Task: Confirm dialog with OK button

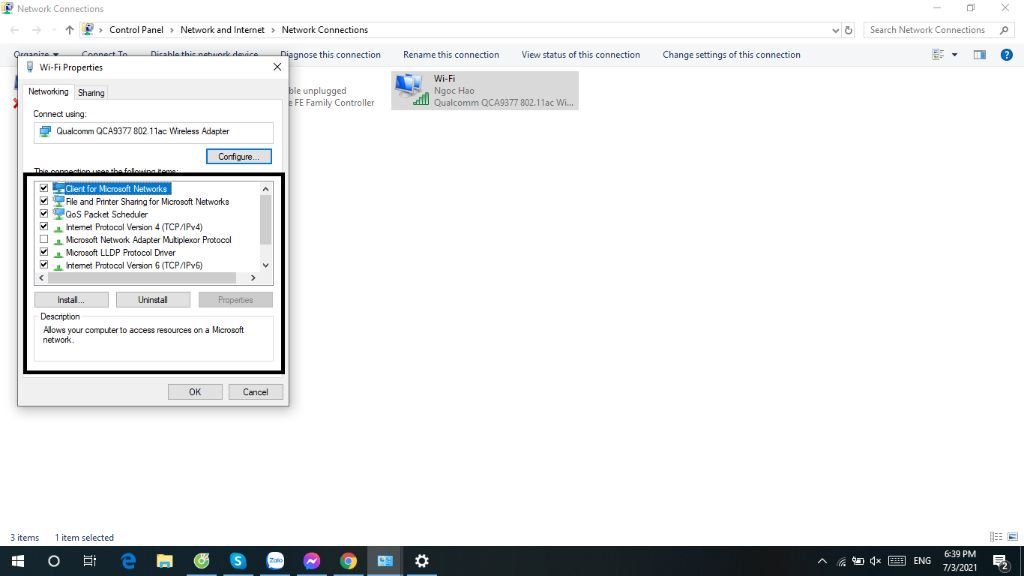Action: tap(195, 392)
